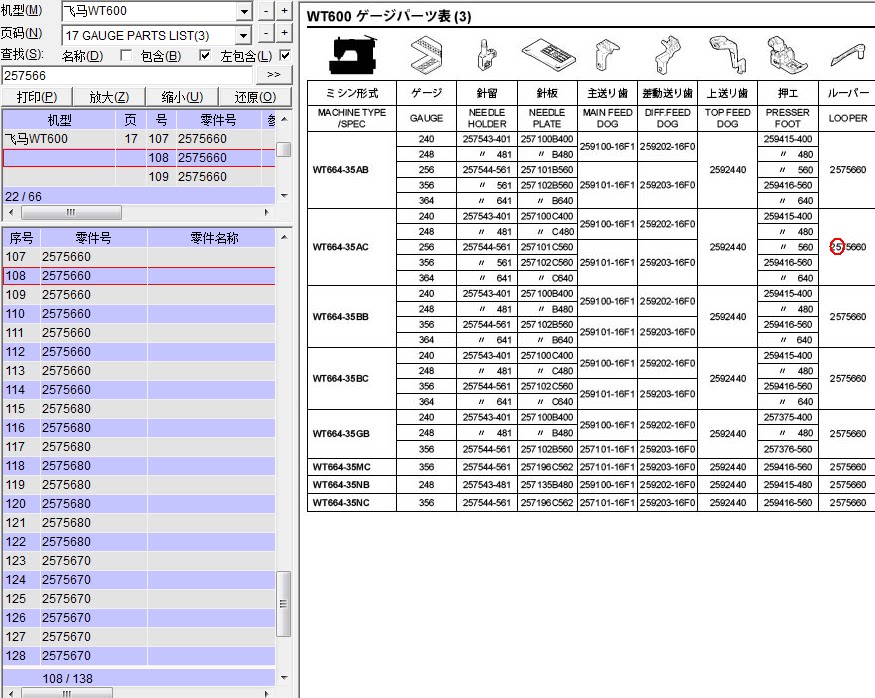
Task: Open the 页码 page dropdown
Action: pyautogui.click(x=243, y=36)
